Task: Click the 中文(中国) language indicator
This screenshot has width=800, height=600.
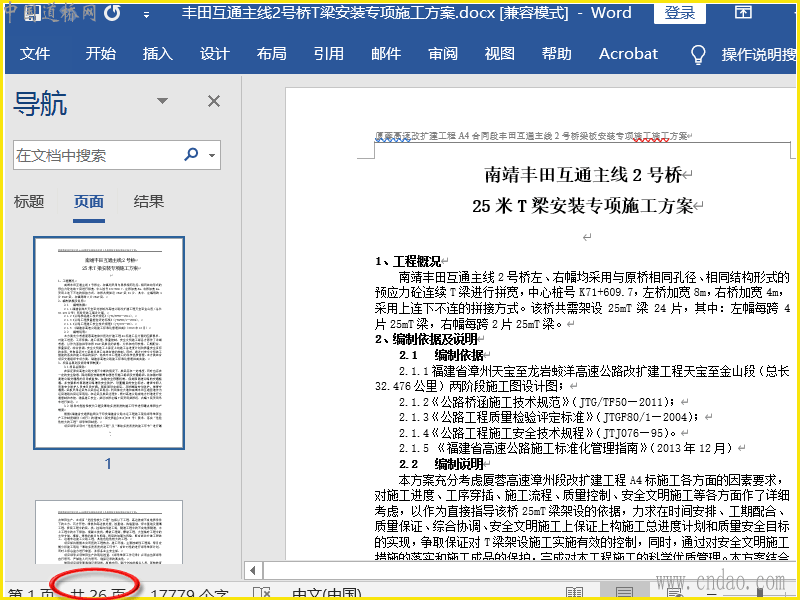Action: pyautogui.click(x=327, y=594)
